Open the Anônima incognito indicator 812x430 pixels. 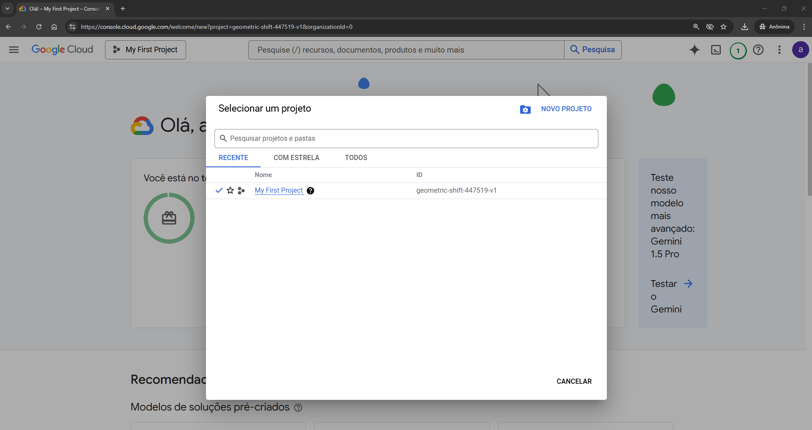[x=774, y=27]
